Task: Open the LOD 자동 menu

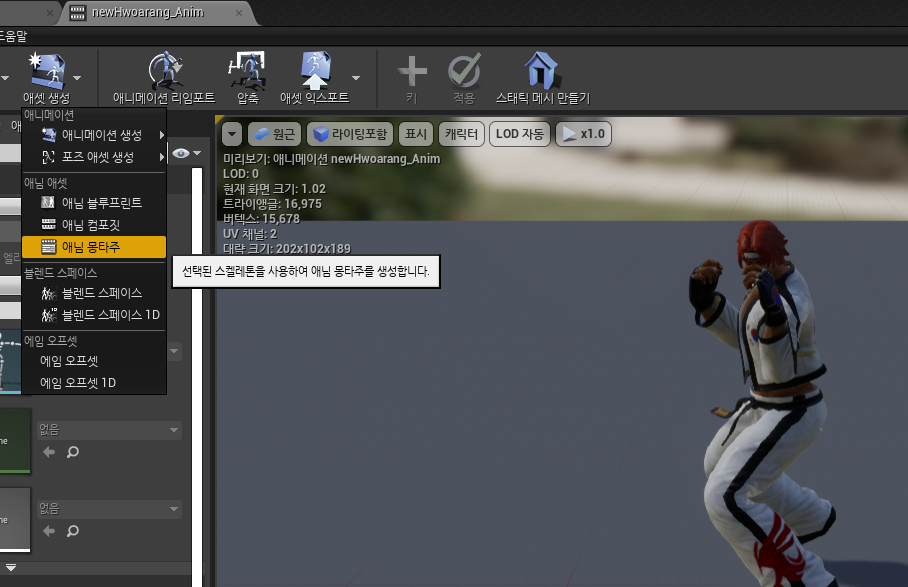Action: pyautogui.click(x=519, y=134)
